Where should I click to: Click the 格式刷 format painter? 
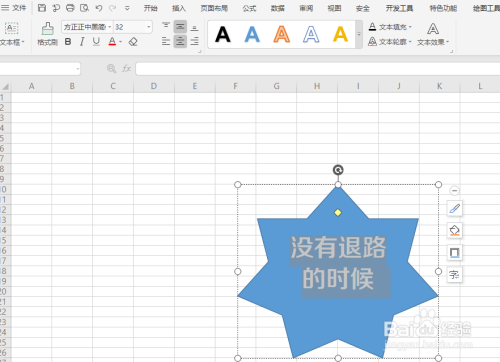[47, 33]
